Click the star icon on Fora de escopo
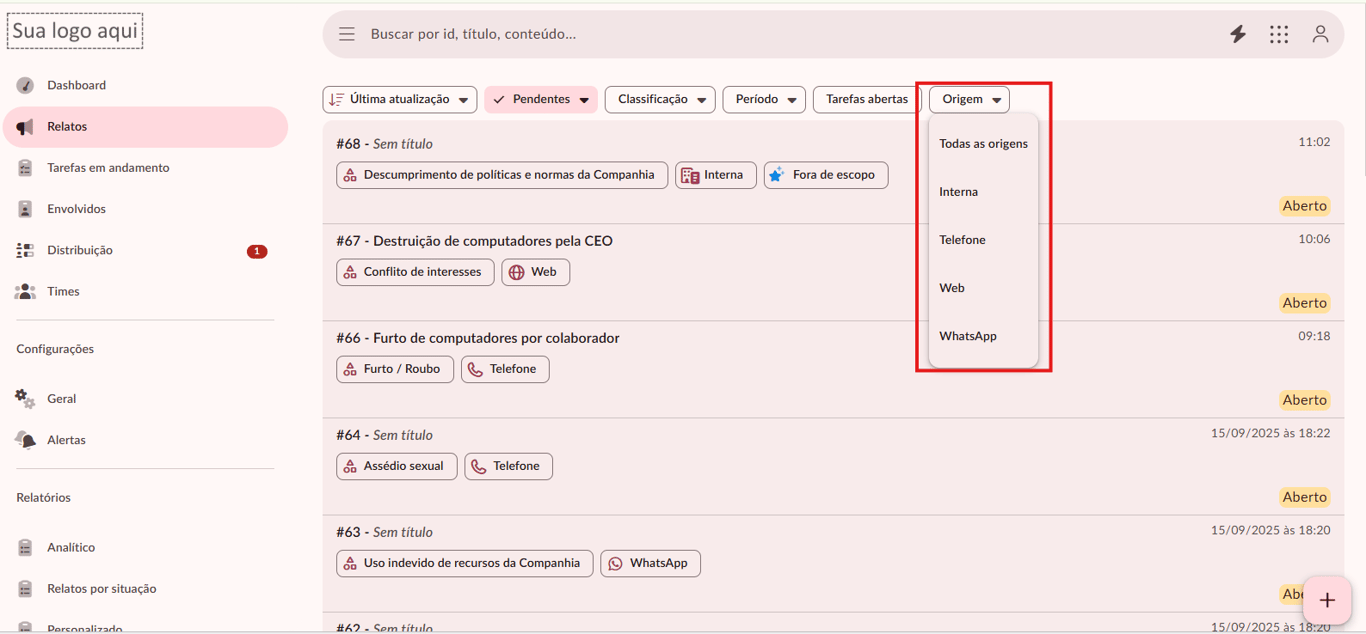The image size is (1366, 634). click(x=776, y=175)
